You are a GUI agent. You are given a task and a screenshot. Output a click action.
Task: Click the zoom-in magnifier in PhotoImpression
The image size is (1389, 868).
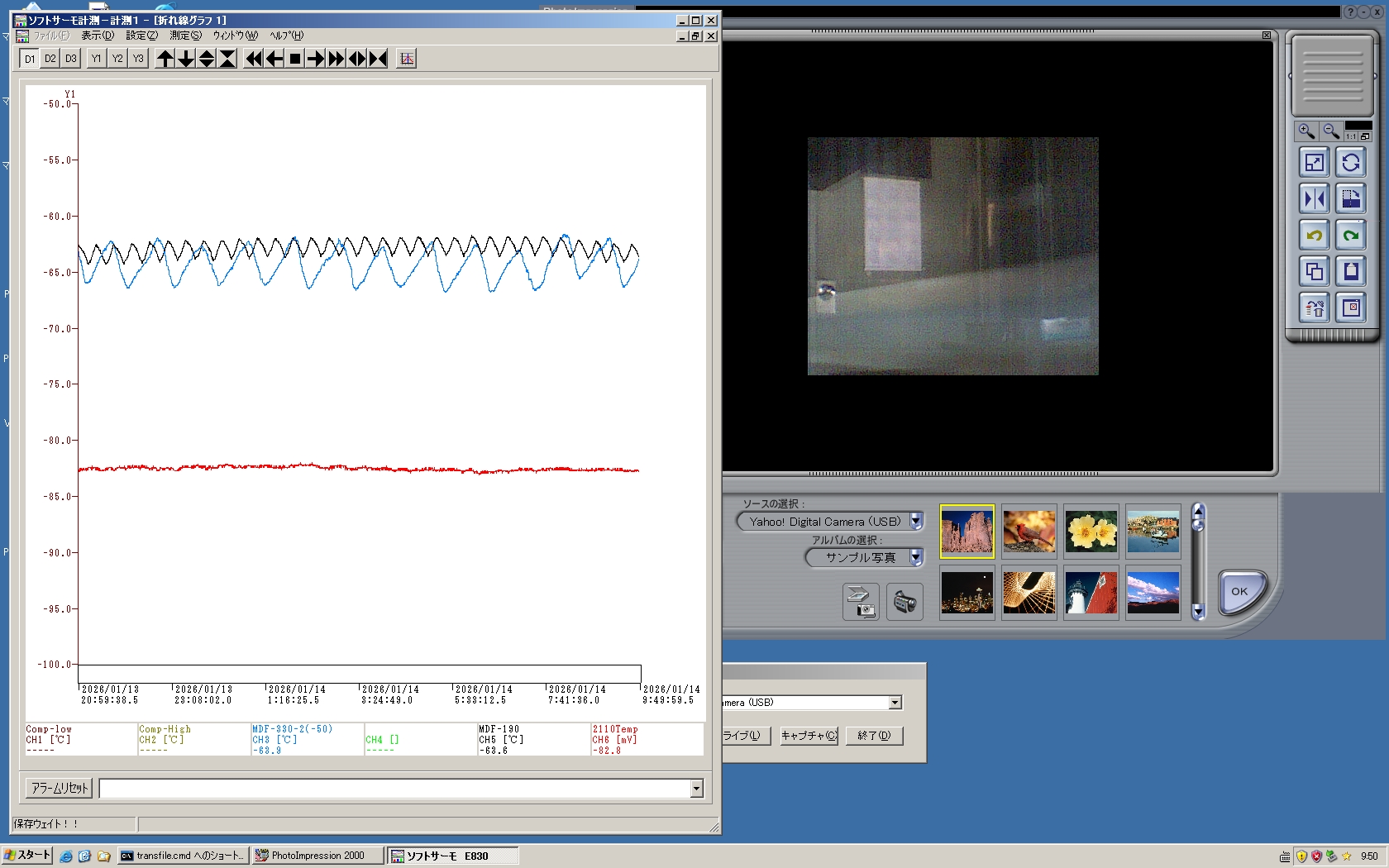tap(1306, 131)
